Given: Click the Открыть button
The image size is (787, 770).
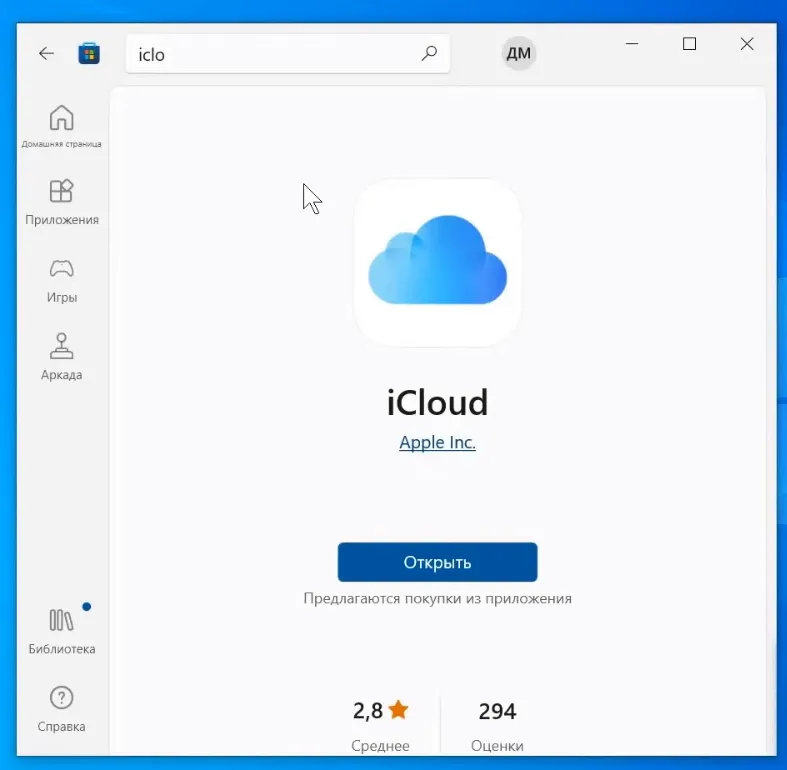Looking at the screenshot, I should [x=437, y=562].
